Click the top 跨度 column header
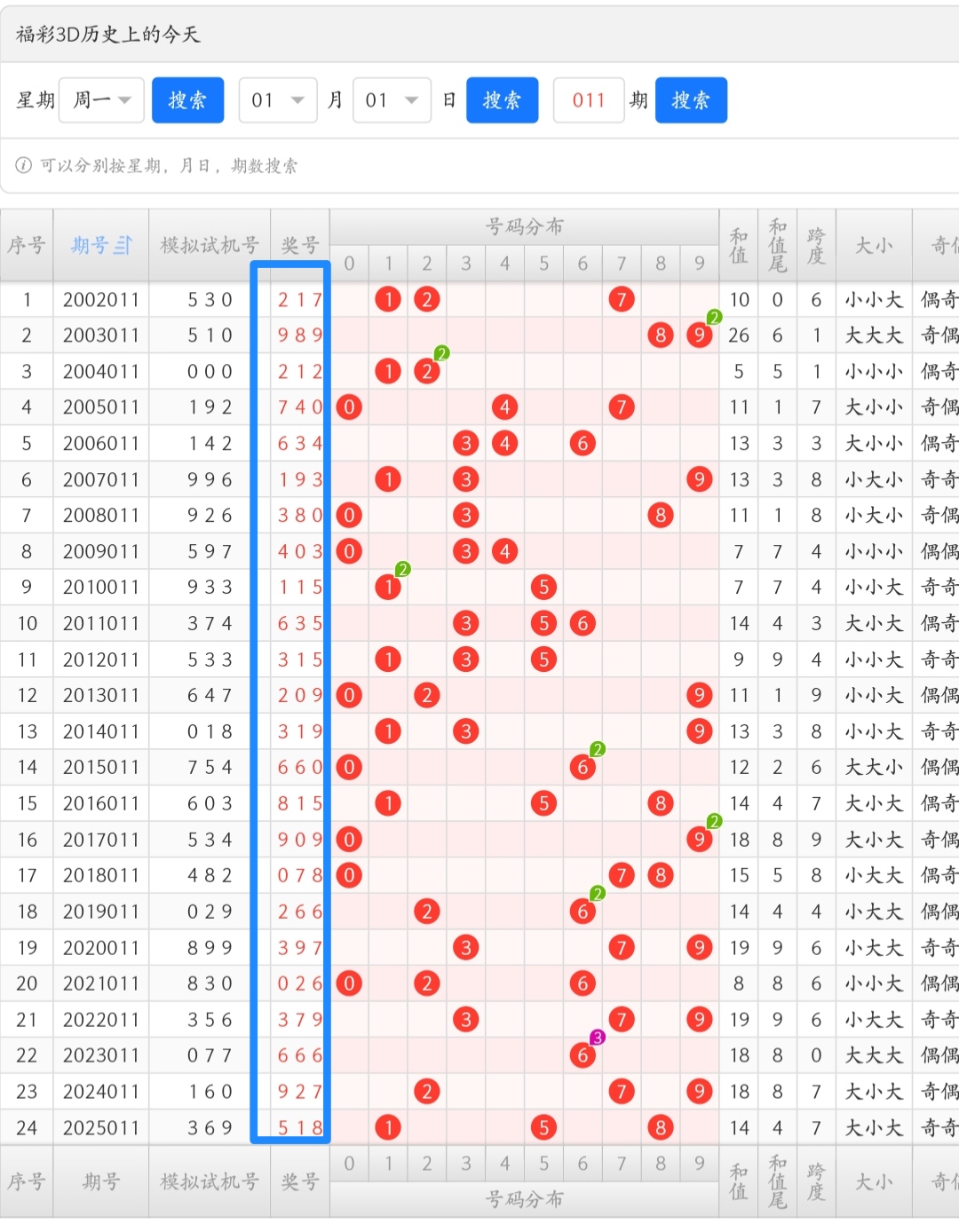 pyautogui.click(x=816, y=246)
